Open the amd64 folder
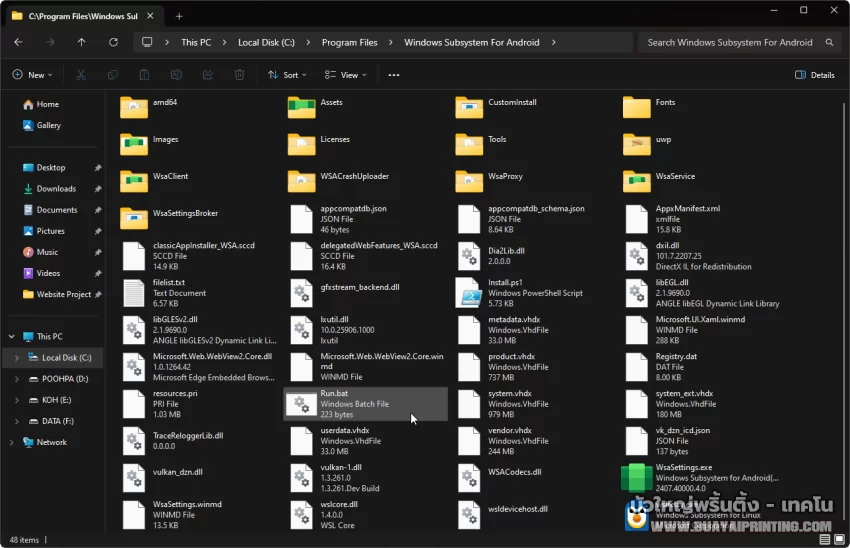This screenshot has width=850, height=548. (134, 107)
